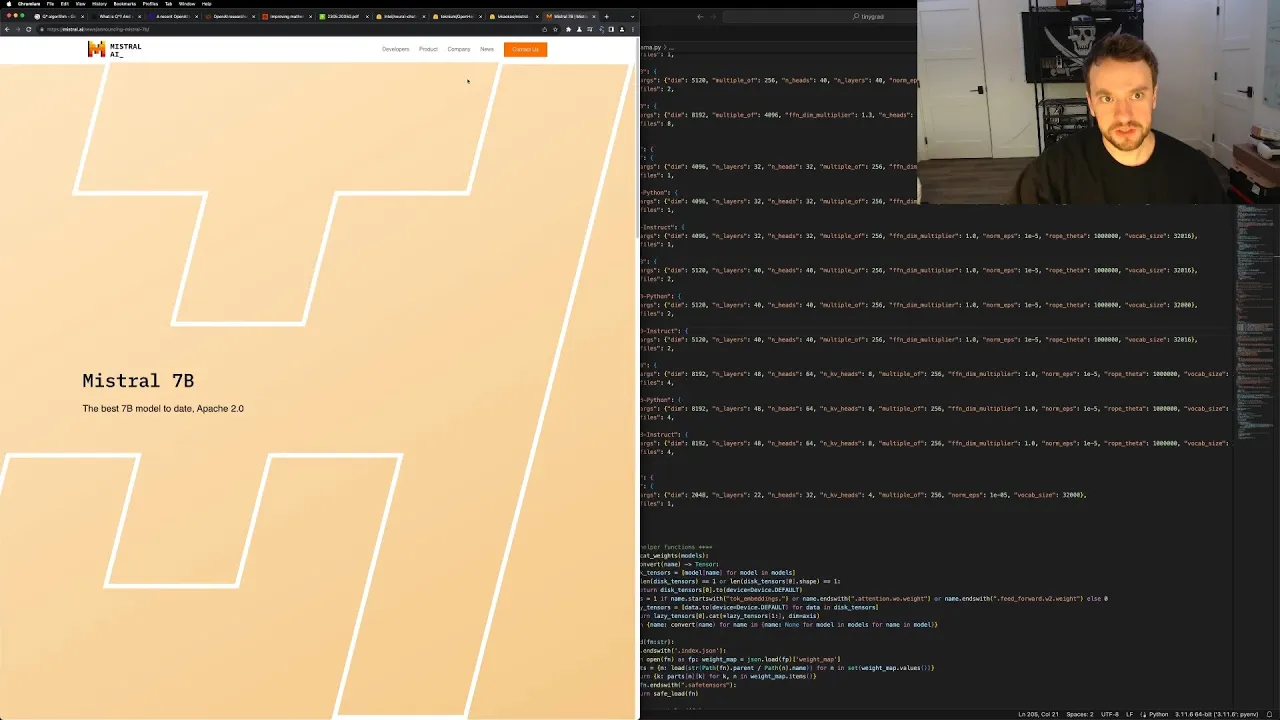The height and width of the screenshot is (720, 1280).
Task: Click the orange Contact Us button
Action: (525, 49)
